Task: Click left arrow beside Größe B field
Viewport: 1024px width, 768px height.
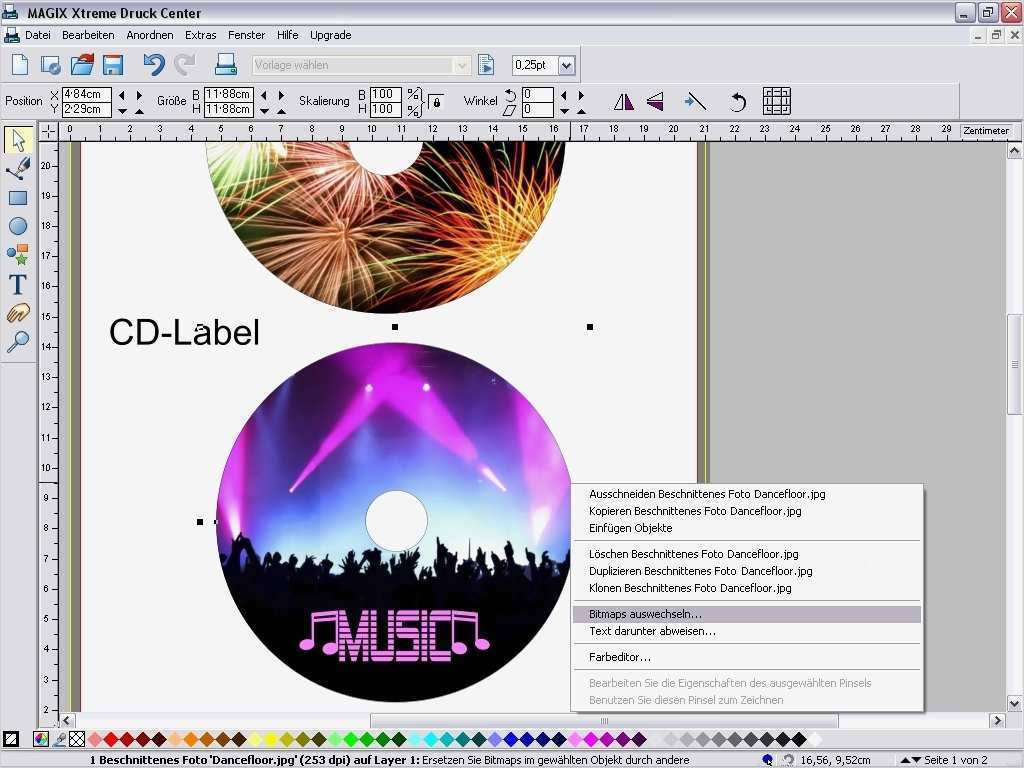Action: tap(264, 95)
